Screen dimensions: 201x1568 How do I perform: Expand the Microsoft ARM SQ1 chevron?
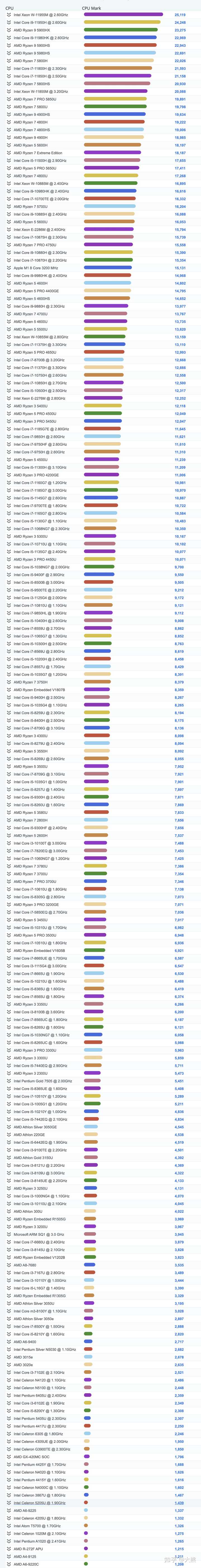(9, 1234)
